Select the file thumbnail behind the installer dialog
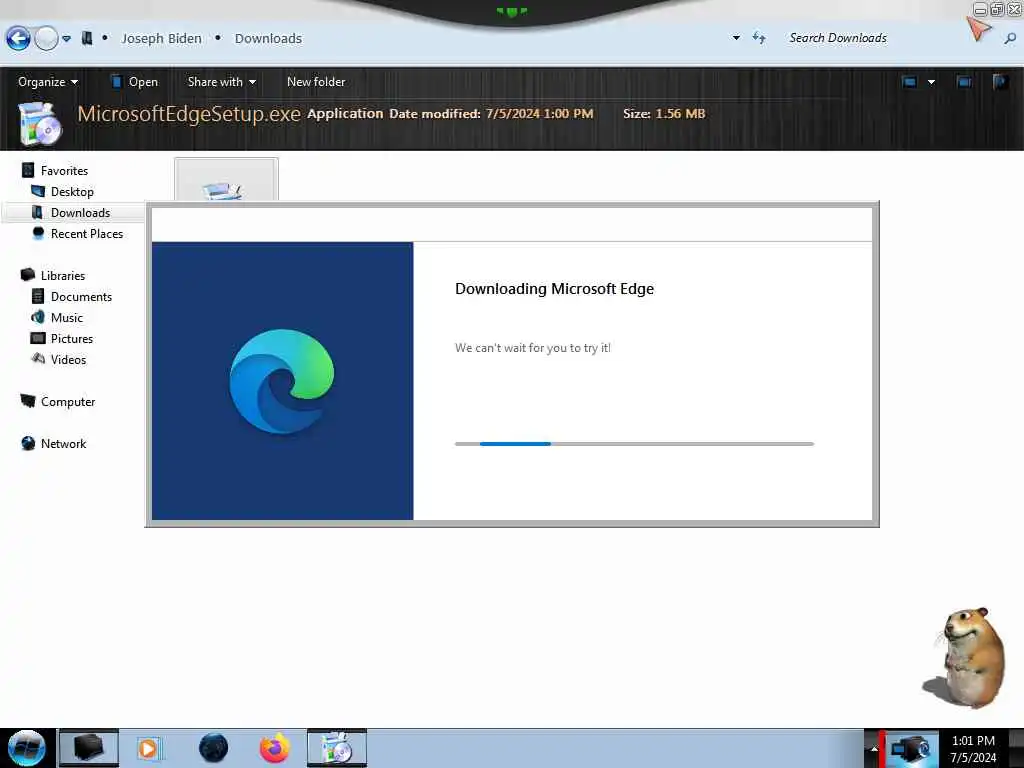 tap(226, 179)
